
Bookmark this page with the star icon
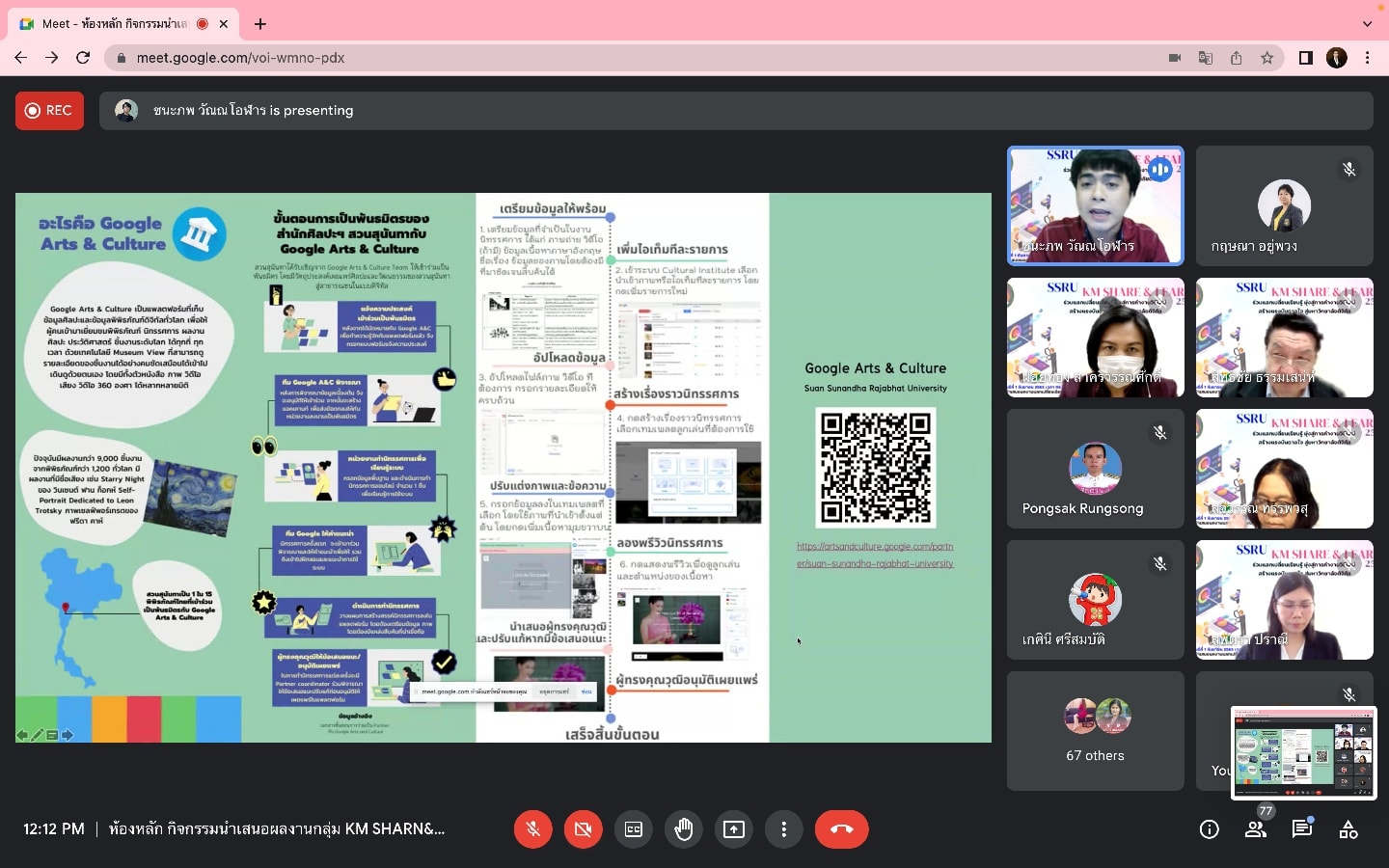(1266, 58)
